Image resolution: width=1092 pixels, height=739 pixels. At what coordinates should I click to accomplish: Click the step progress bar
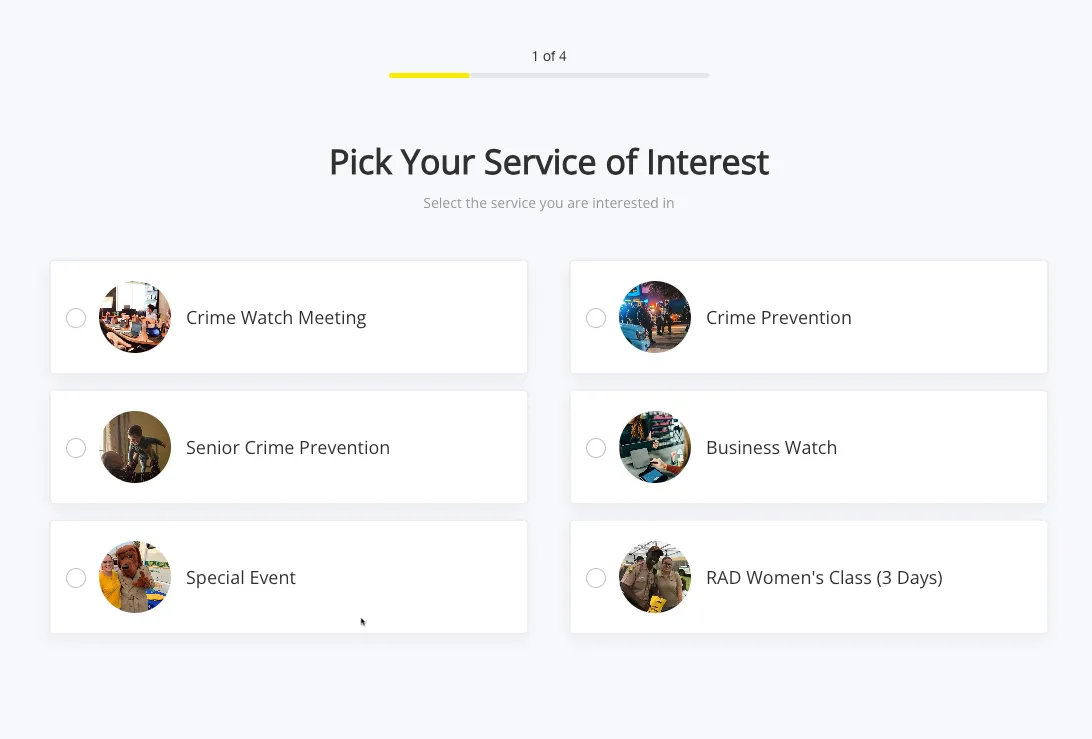click(x=548, y=75)
